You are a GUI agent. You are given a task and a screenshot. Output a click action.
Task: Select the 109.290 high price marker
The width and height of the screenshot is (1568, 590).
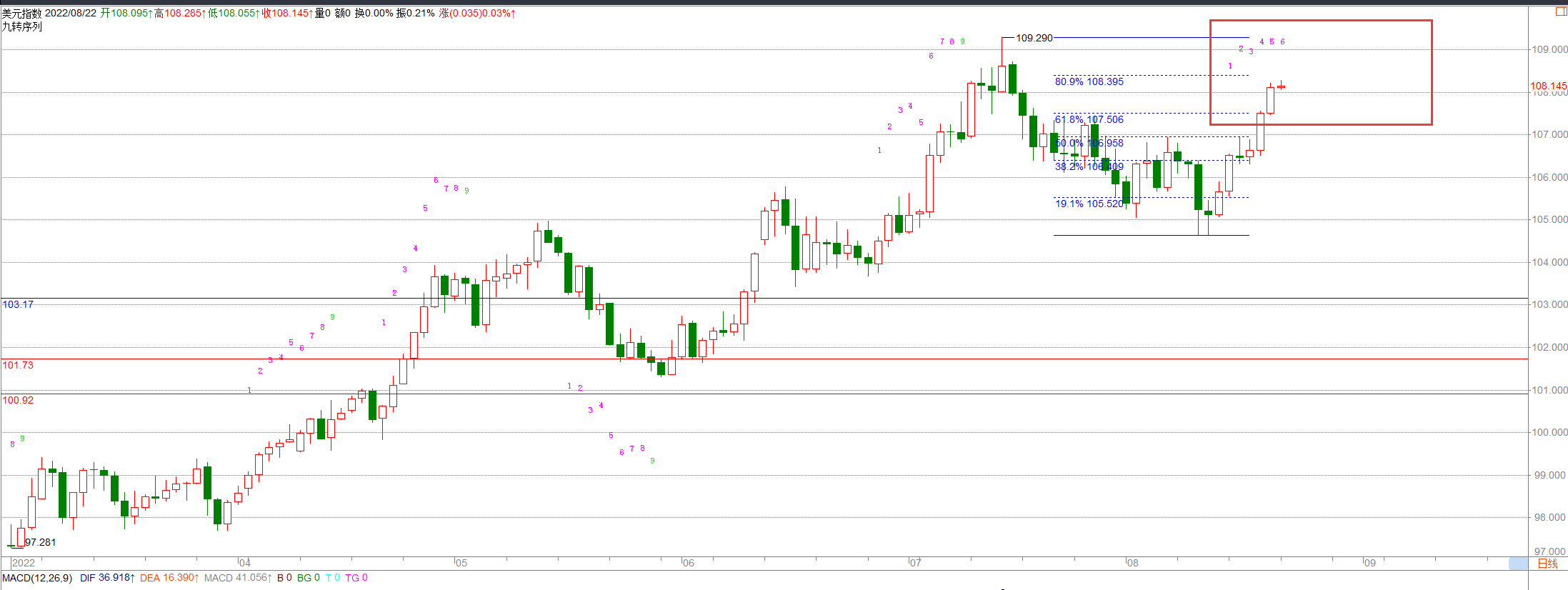pos(1034,38)
